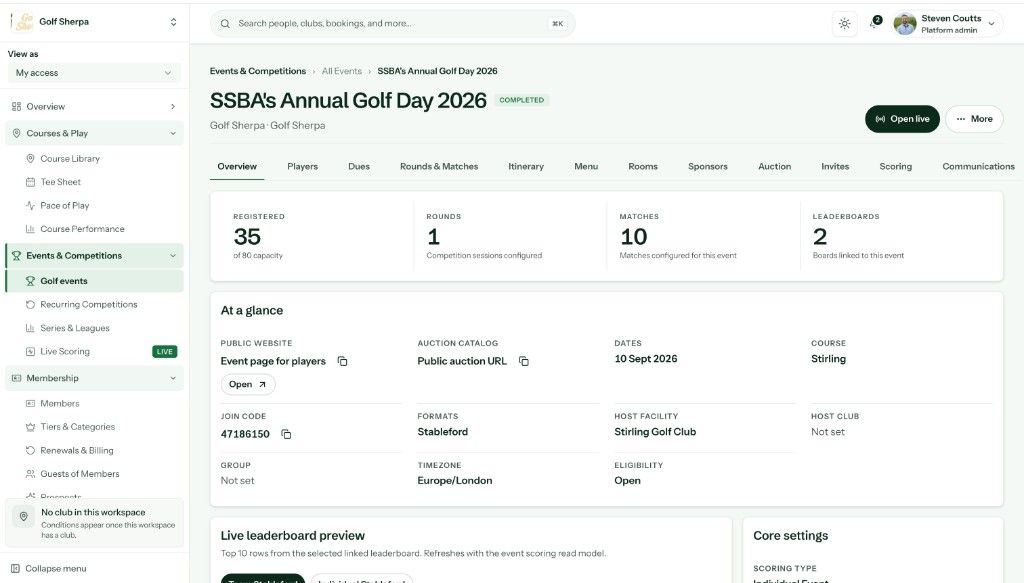This screenshot has height=583, width=1024.
Task: Copy the join code 47186150
Action: click(286, 434)
